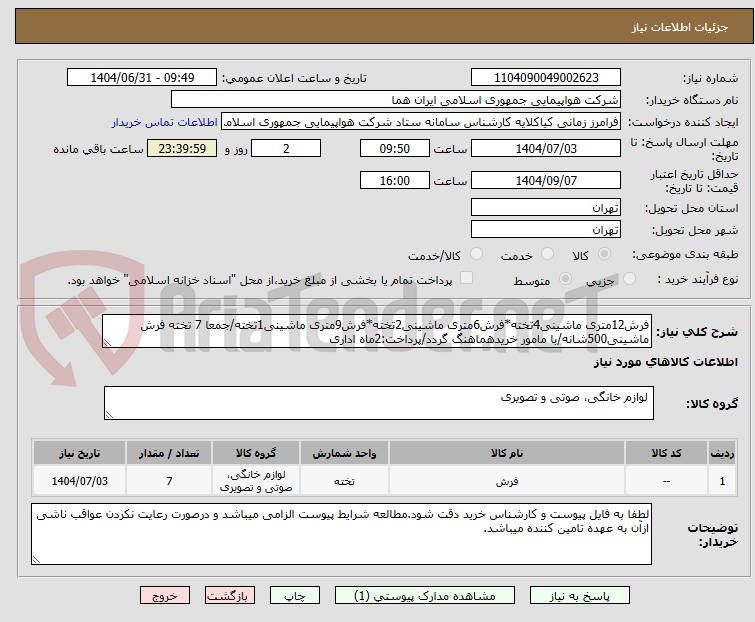Click the requester field فرامرز زمانی کیاکلایه

point(421,122)
